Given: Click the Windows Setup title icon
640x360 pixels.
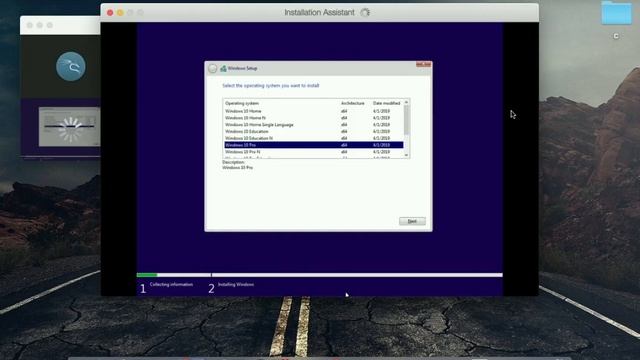Looking at the screenshot, I should (x=223, y=69).
